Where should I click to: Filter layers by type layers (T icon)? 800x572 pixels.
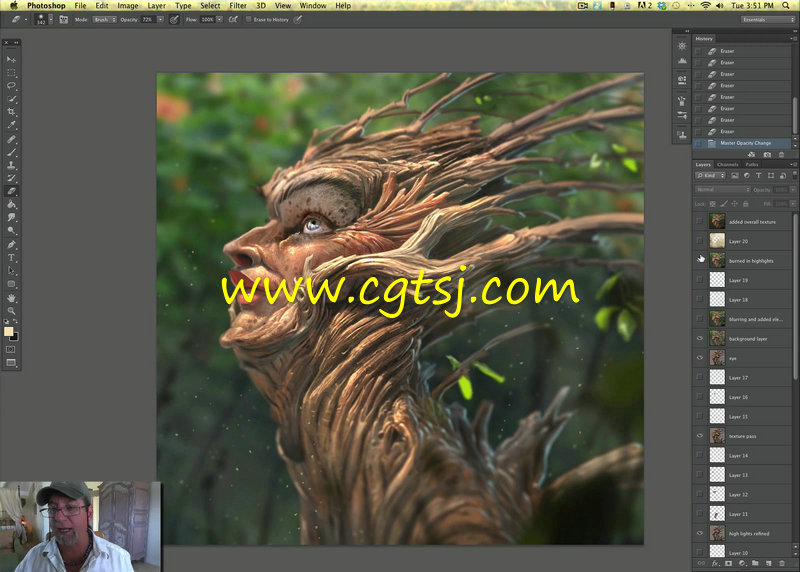pos(759,176)
